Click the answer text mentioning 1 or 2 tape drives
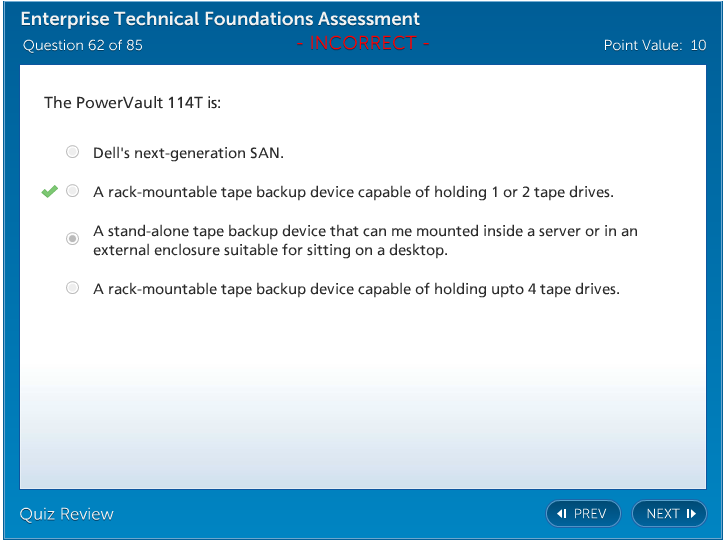This screenshot has width=723, height=541. (353, 192)
